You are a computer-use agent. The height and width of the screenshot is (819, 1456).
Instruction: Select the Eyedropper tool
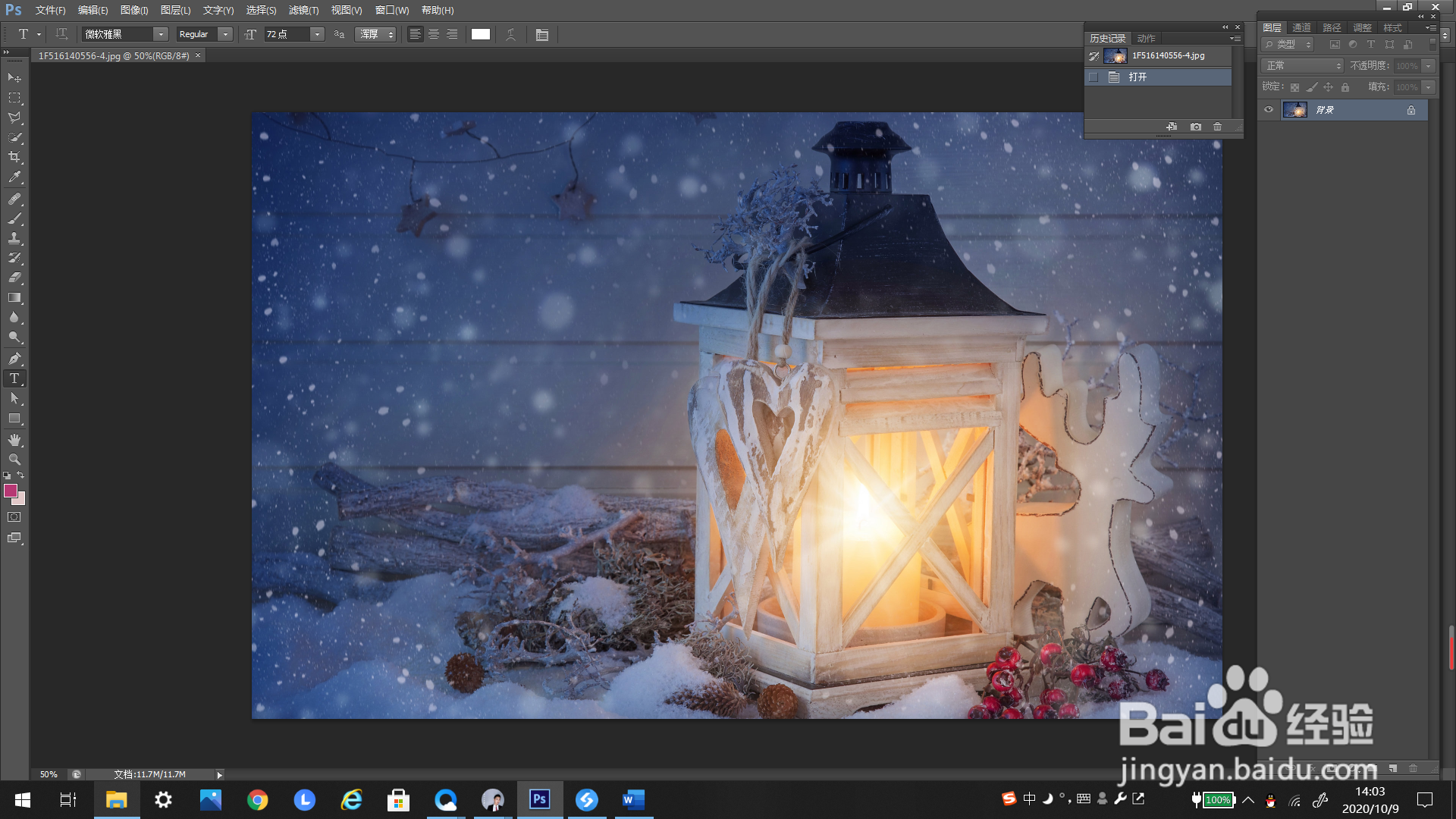14,177
